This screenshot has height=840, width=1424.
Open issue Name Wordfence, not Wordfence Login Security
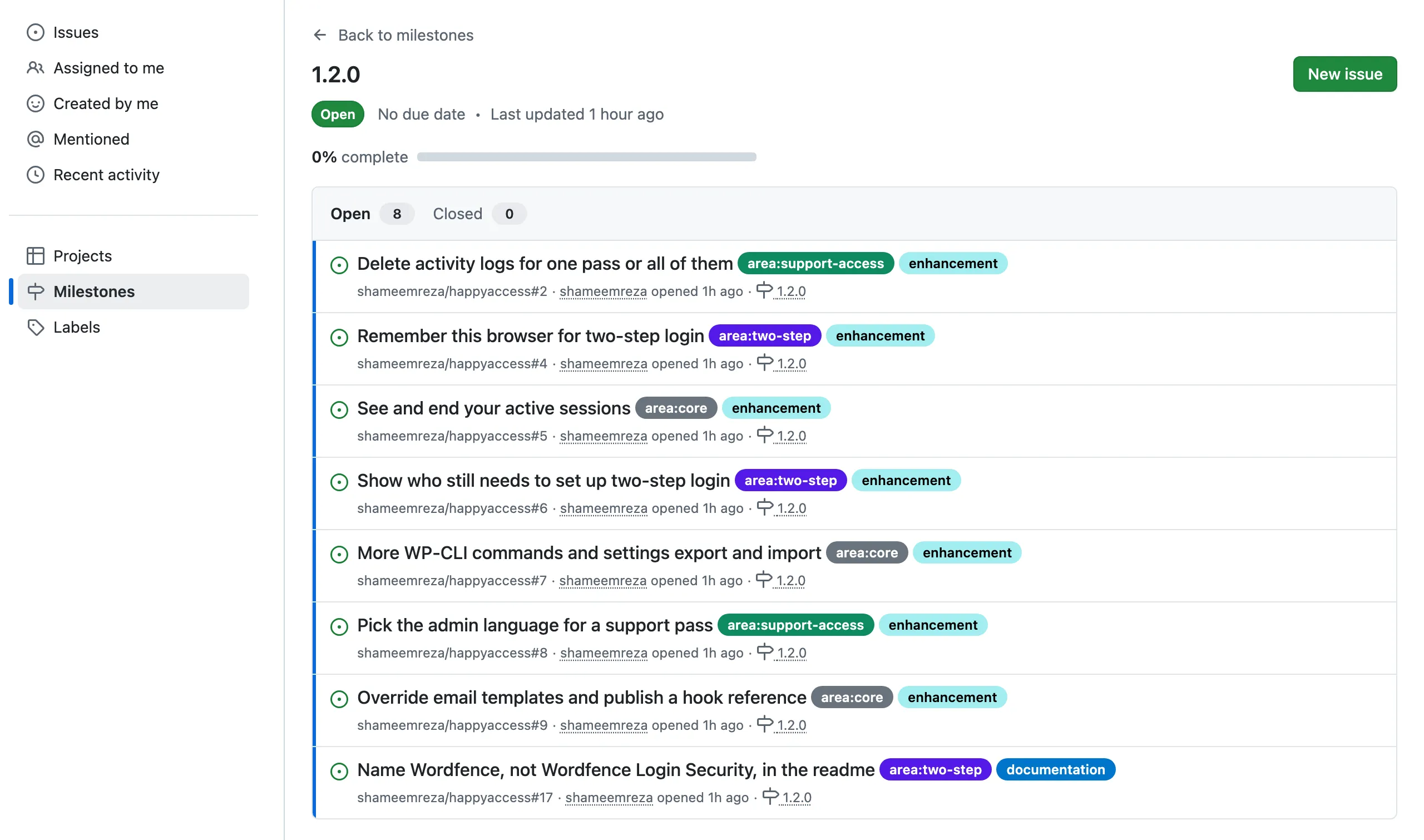pos(616,770)
